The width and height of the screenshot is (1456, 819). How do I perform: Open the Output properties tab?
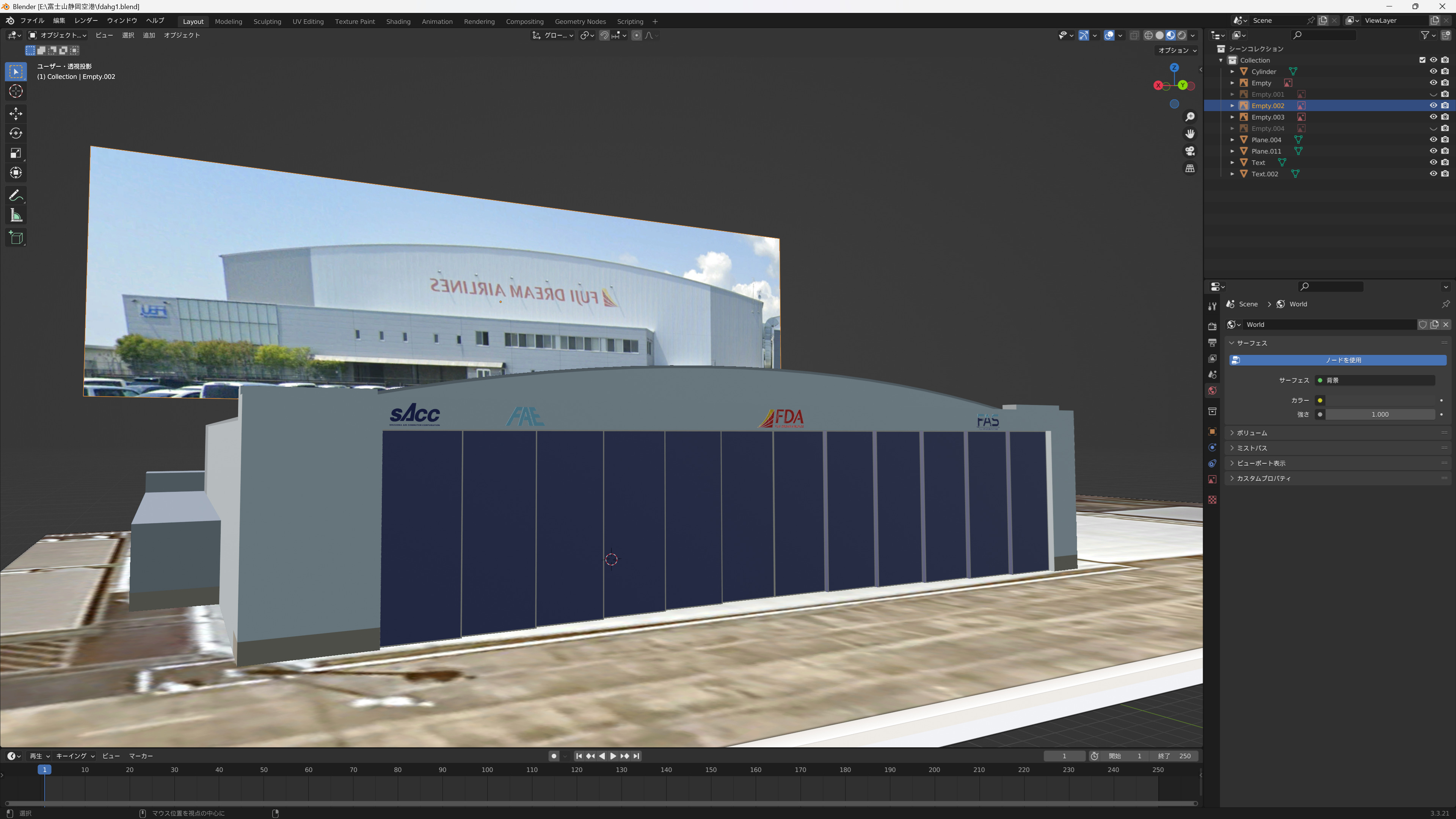pos(1212,342)
